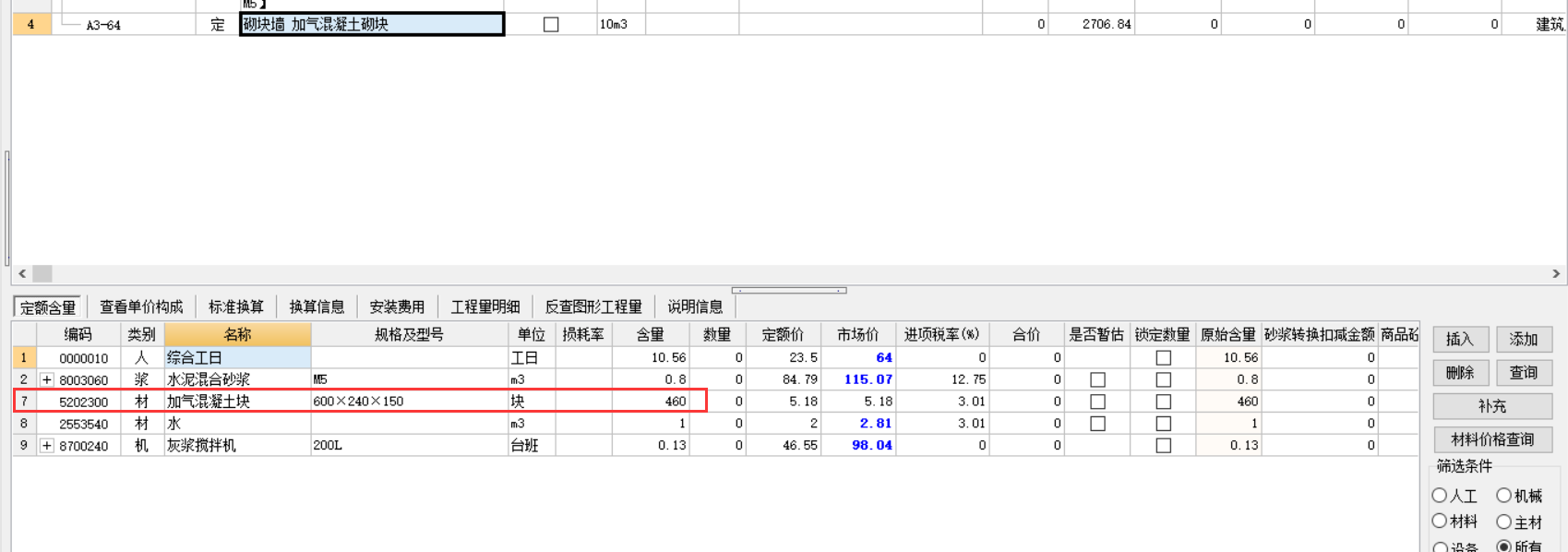Click the horizontal scrollbar right arrow
Image resolution: width=1568 pixels, height=552 pixels.
pyautogui.click(x=1556, y=274)
